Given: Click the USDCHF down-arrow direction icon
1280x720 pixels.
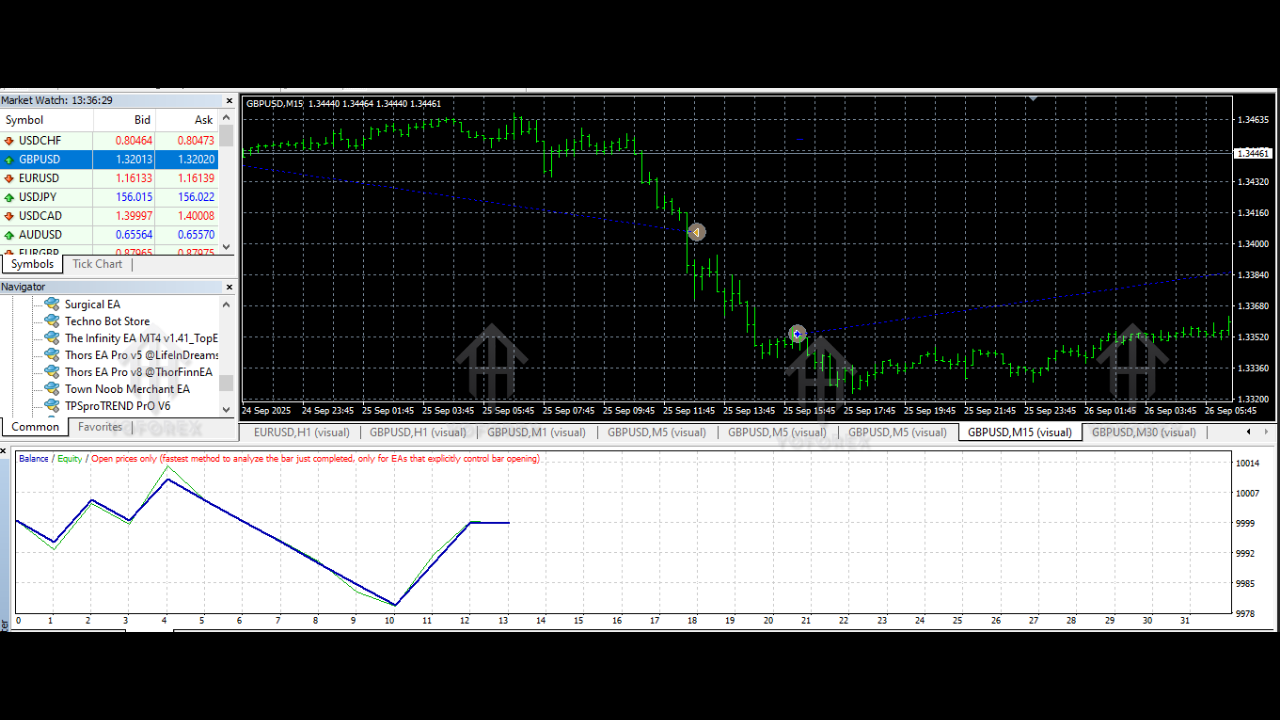Looking at the screenshot, I should tap(10, 141).
